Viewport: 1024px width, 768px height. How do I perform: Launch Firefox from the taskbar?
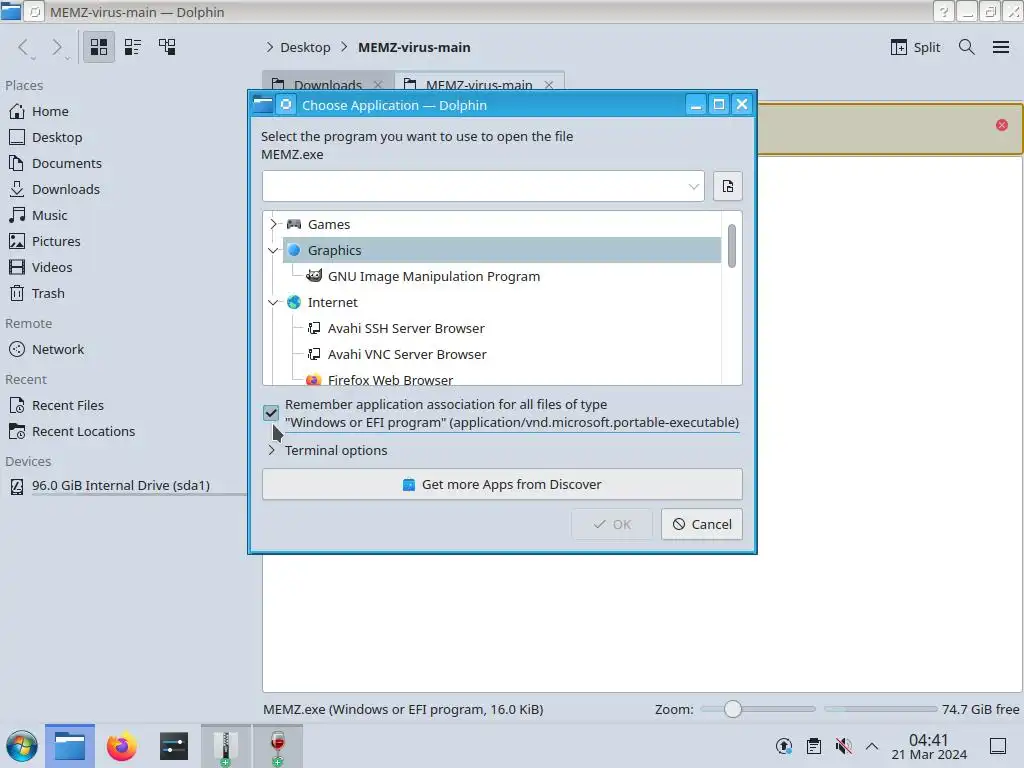pos(121,746)
